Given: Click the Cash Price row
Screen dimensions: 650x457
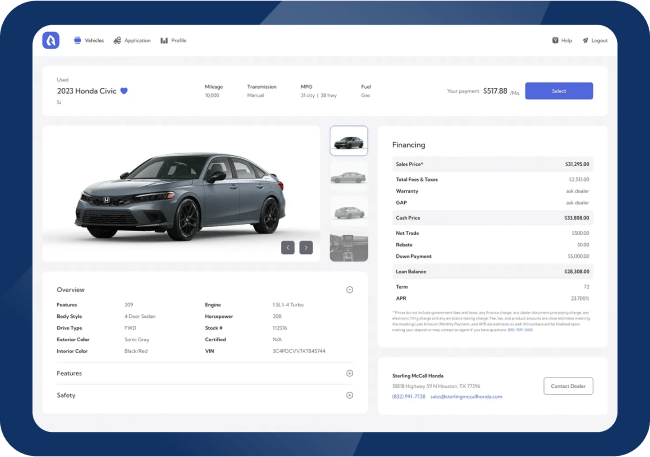Looking at the screenshot, I should coord(492,218).
